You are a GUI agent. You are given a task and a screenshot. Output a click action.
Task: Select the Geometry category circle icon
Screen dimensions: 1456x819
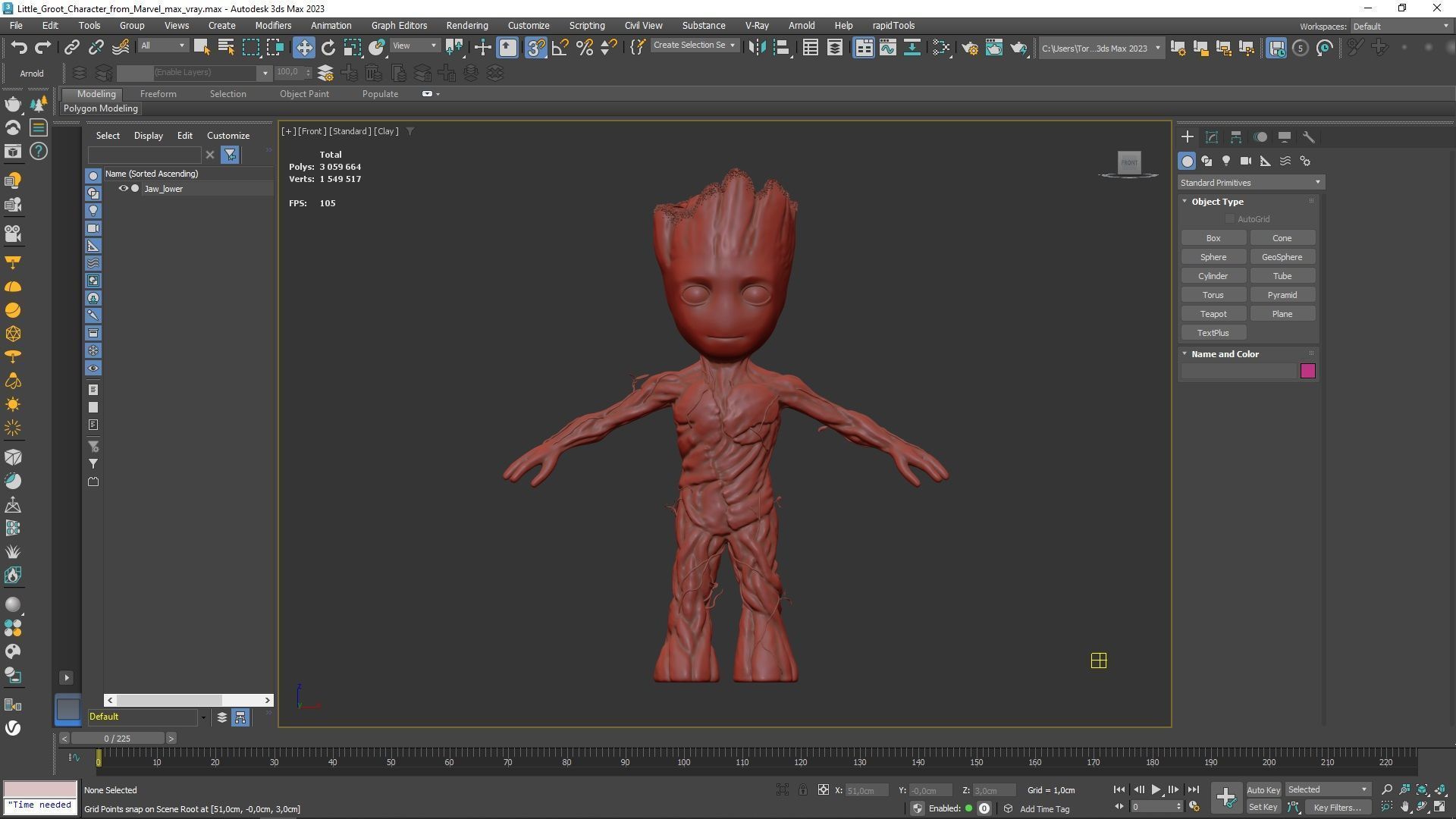(x=1188, y=161)
